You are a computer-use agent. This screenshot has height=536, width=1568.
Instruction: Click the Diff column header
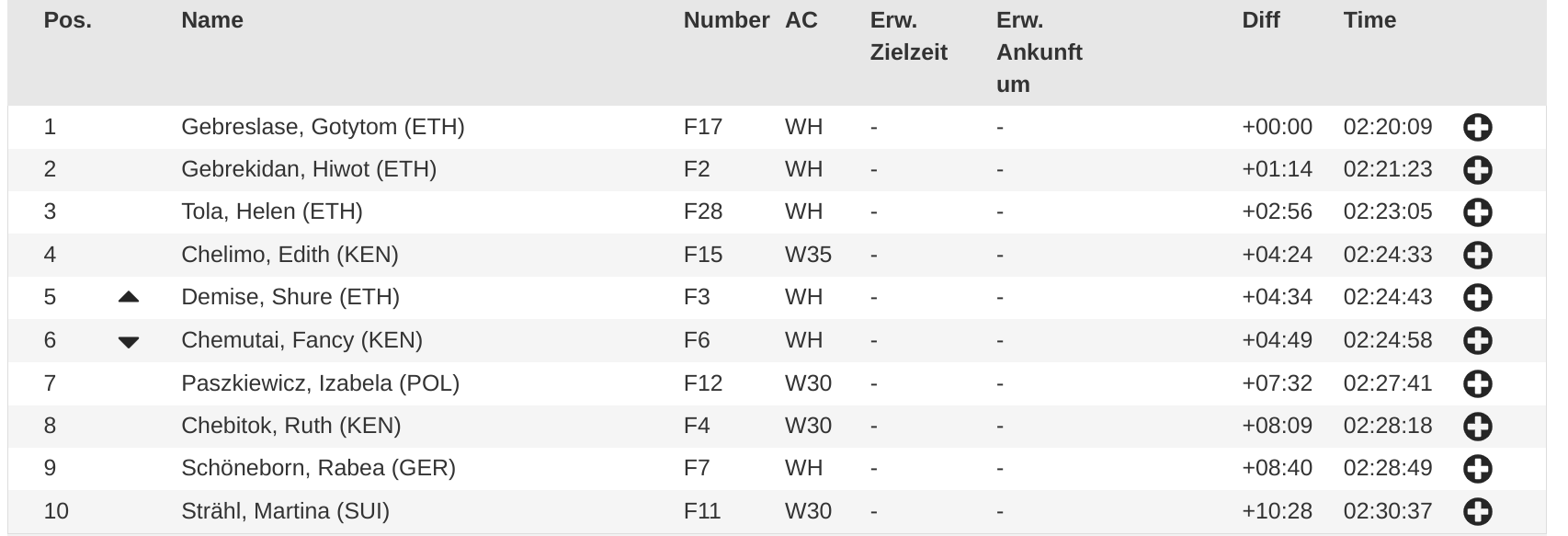tap(1261, 20)
